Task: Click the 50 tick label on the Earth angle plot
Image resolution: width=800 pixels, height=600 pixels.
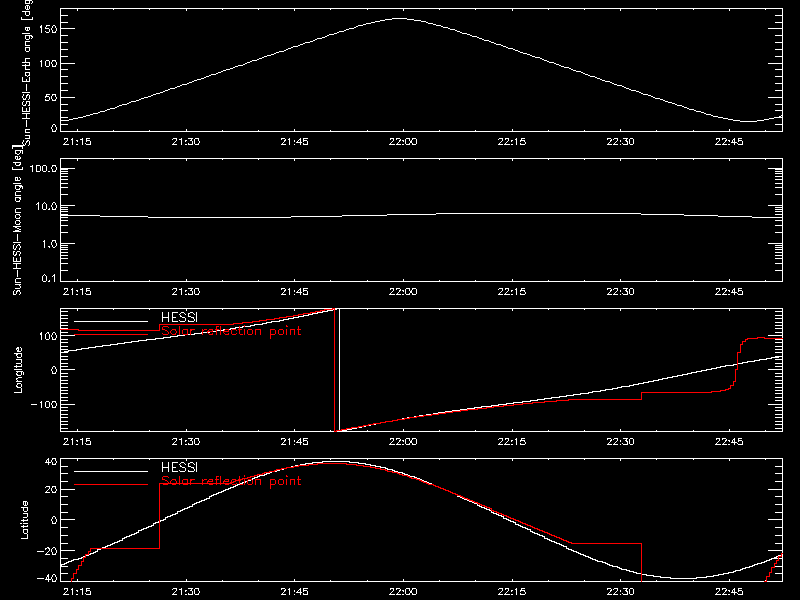Action: click(51, 97)
